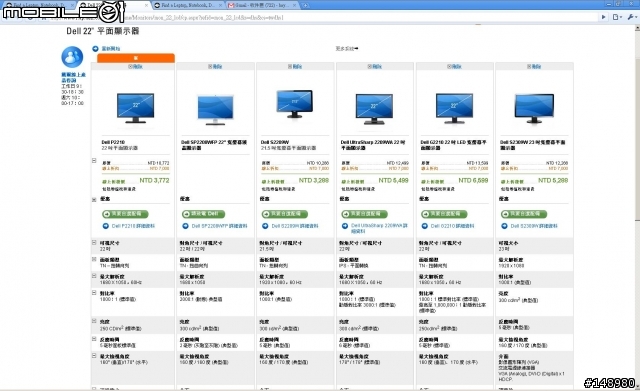Screen dimensions: 640x391
Task: Close the Gmail browser tab
Action: click(x=294, y=5)
